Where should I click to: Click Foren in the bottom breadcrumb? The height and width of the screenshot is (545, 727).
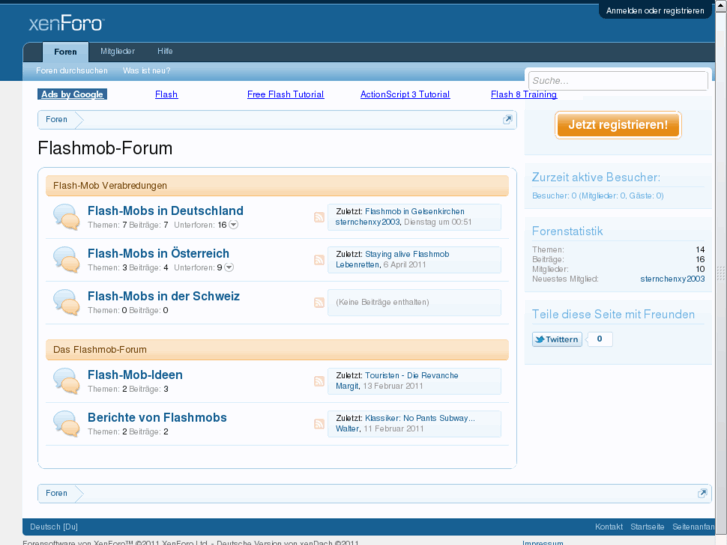pyautogui.click(x=57, y=494)
